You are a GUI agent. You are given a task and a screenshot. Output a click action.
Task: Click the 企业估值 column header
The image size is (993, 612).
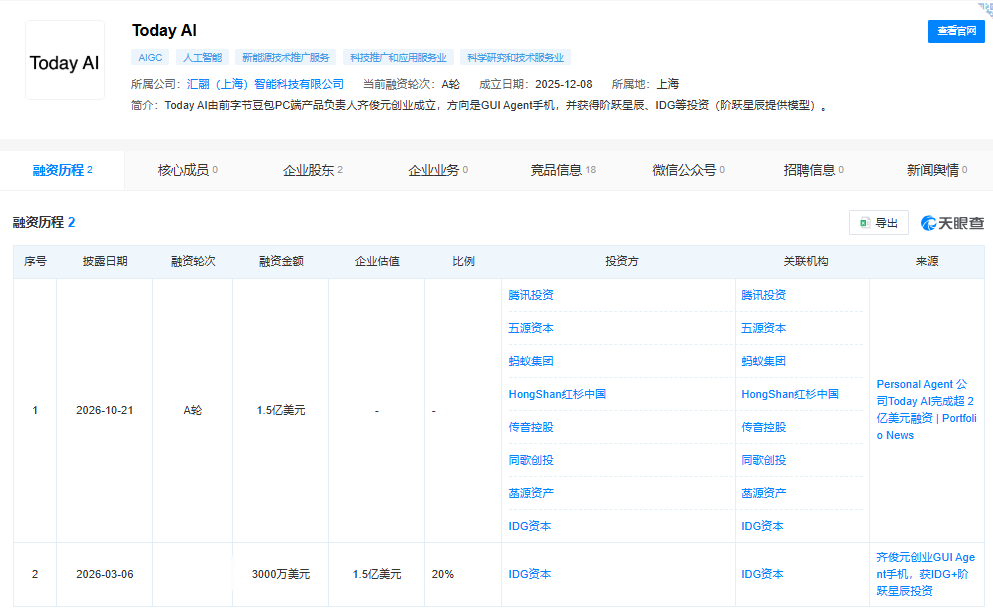[x=377, y=261]
